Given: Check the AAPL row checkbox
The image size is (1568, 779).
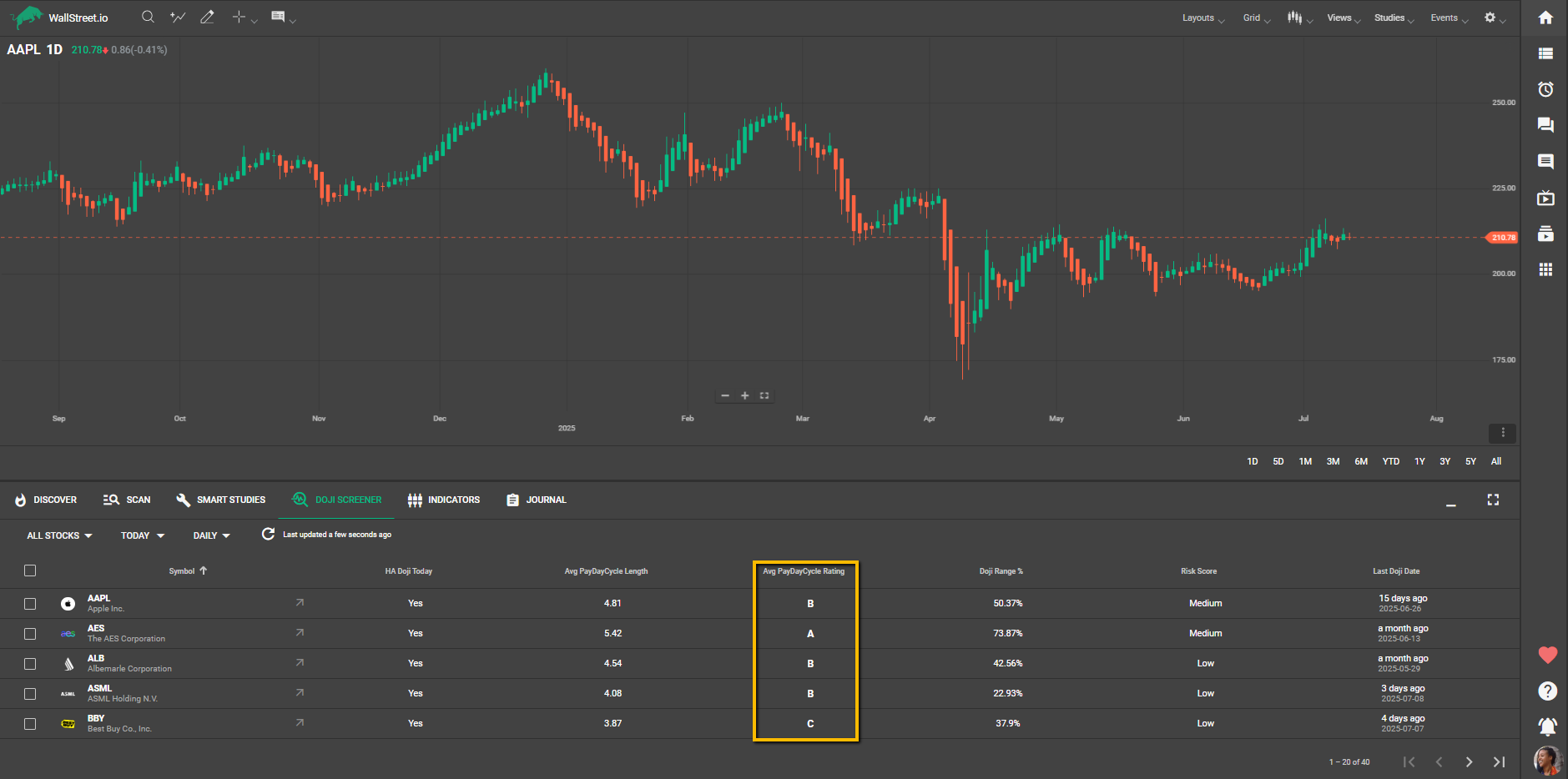Looking at the screenshot, I should [30, 603].
